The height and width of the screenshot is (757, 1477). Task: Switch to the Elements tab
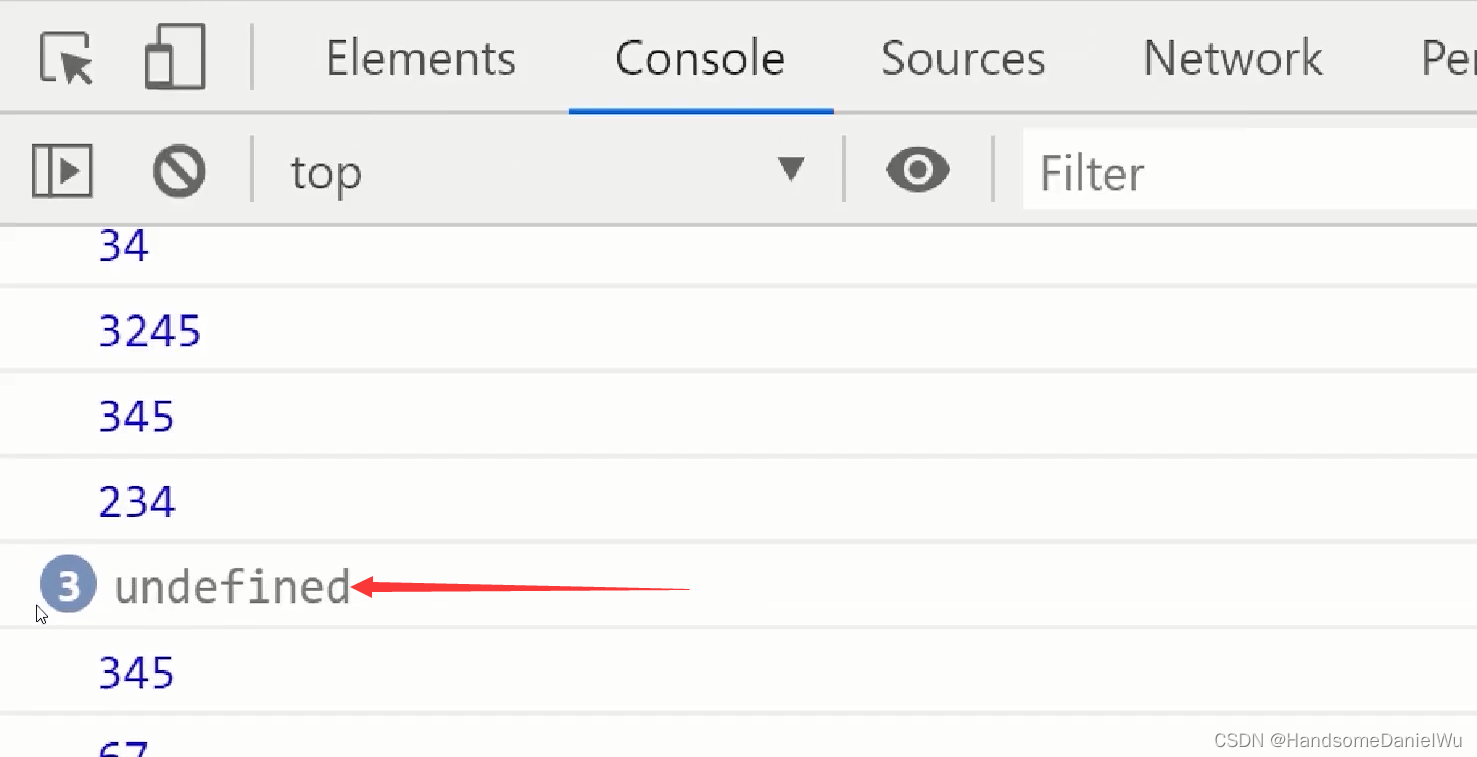421,58
